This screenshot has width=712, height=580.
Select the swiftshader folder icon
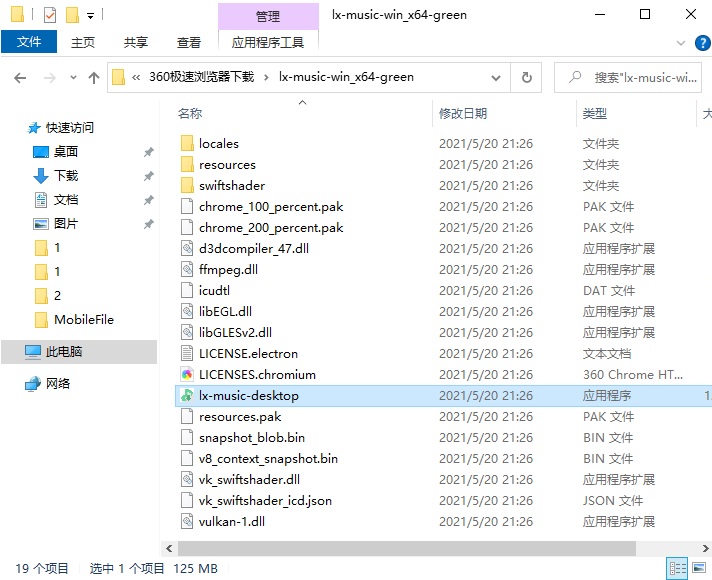(187, 185)
